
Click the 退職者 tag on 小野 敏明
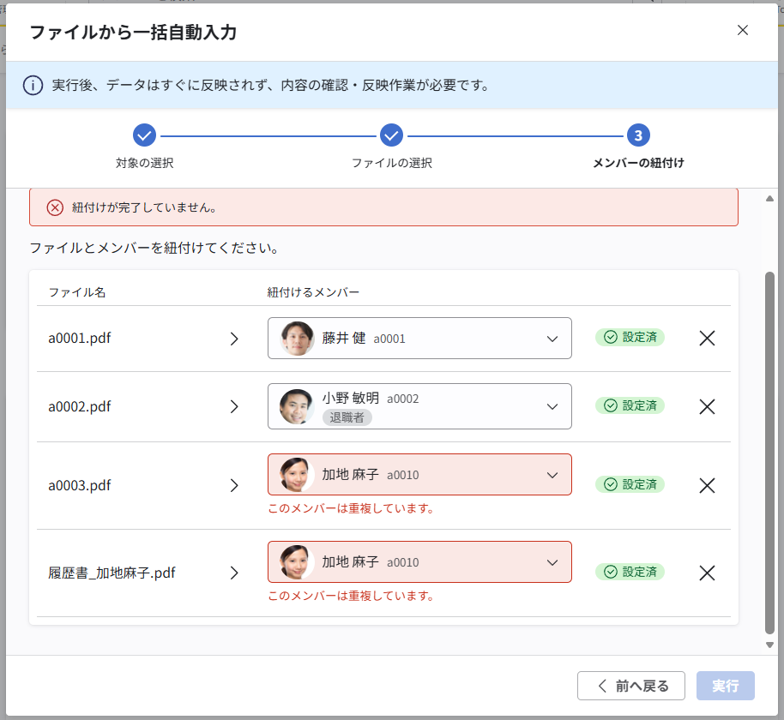click(347, 418)
